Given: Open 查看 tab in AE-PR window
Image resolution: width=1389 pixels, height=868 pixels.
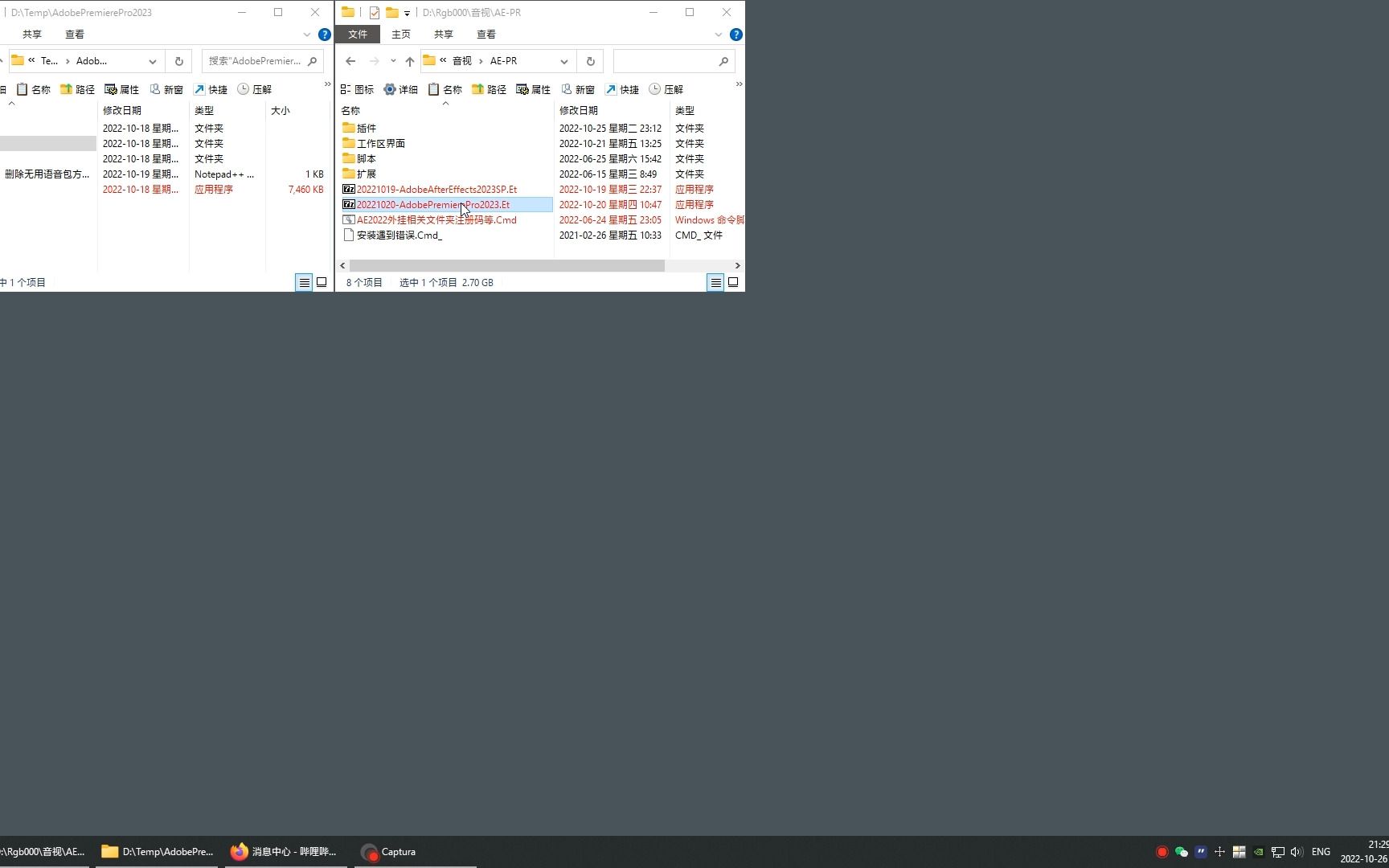Looking at the screenshot, I should [486, 35].
